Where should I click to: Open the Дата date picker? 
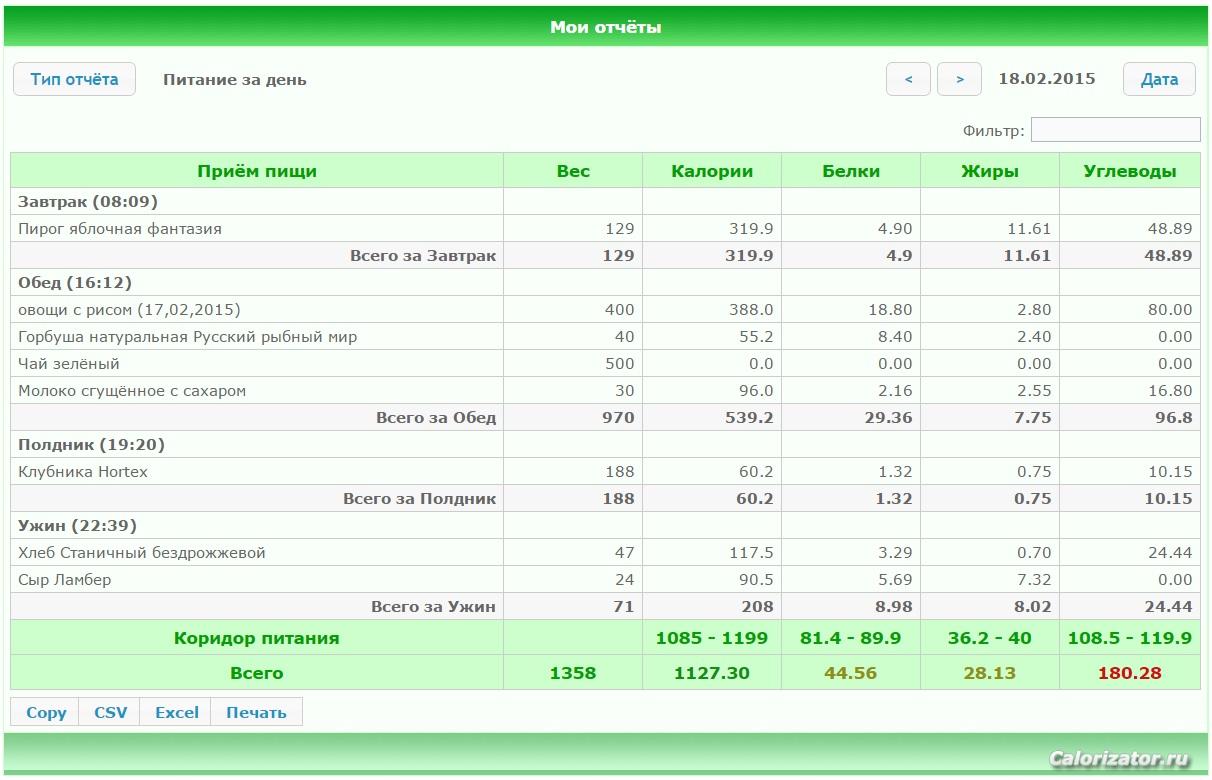[x=1159, y=79]
